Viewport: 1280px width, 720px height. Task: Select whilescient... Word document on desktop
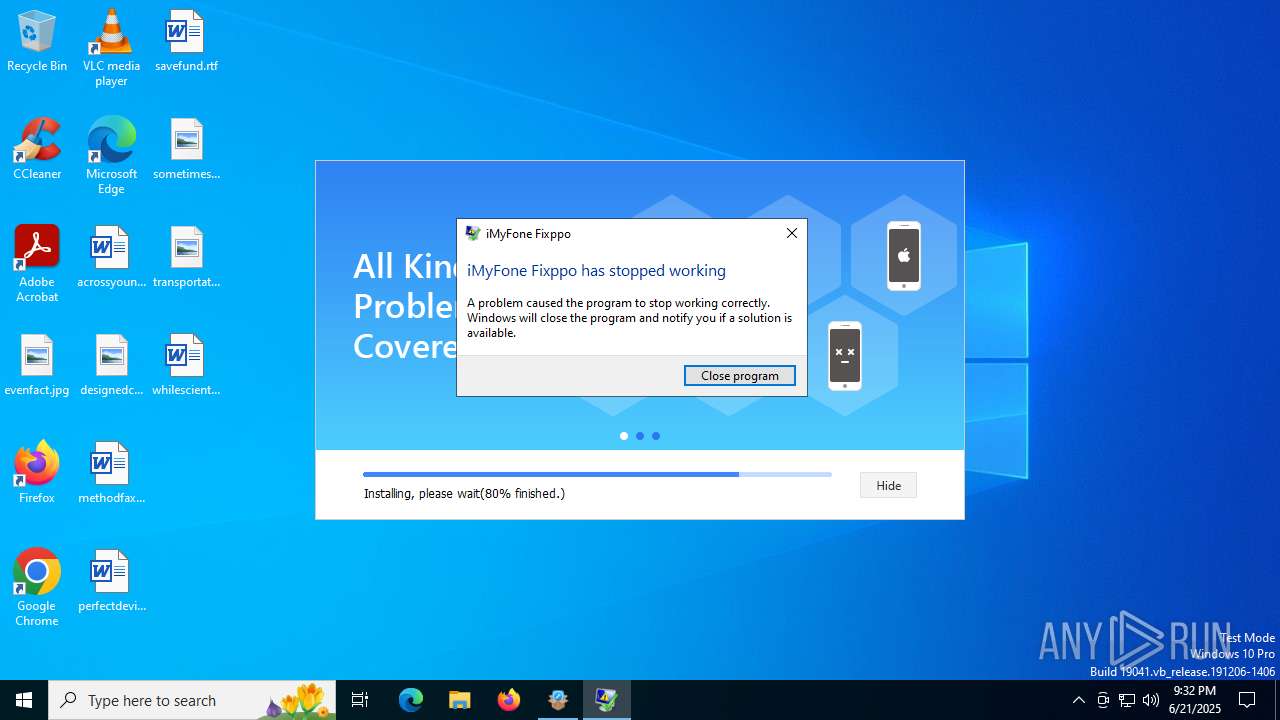pyautogui.click(x=186, y=366)
